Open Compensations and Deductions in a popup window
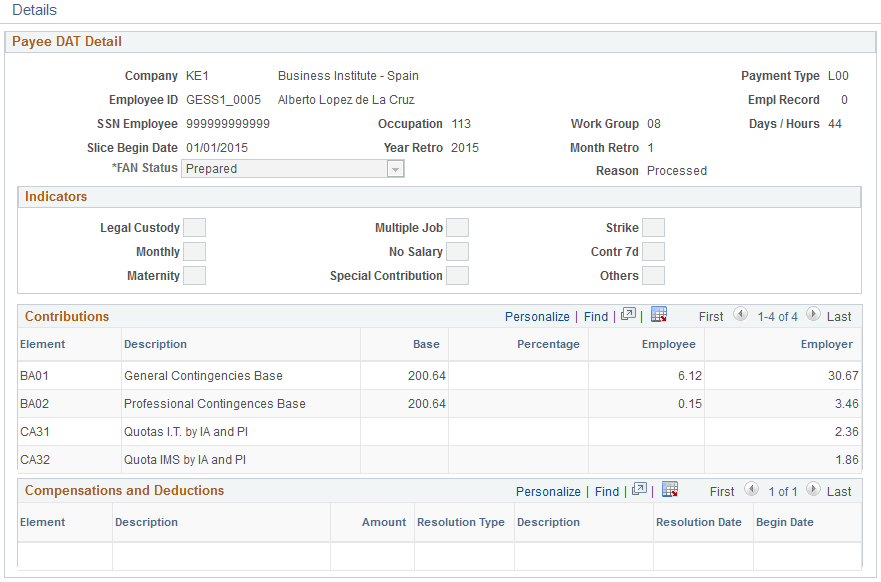881x582 pixels. coord(639,490)
